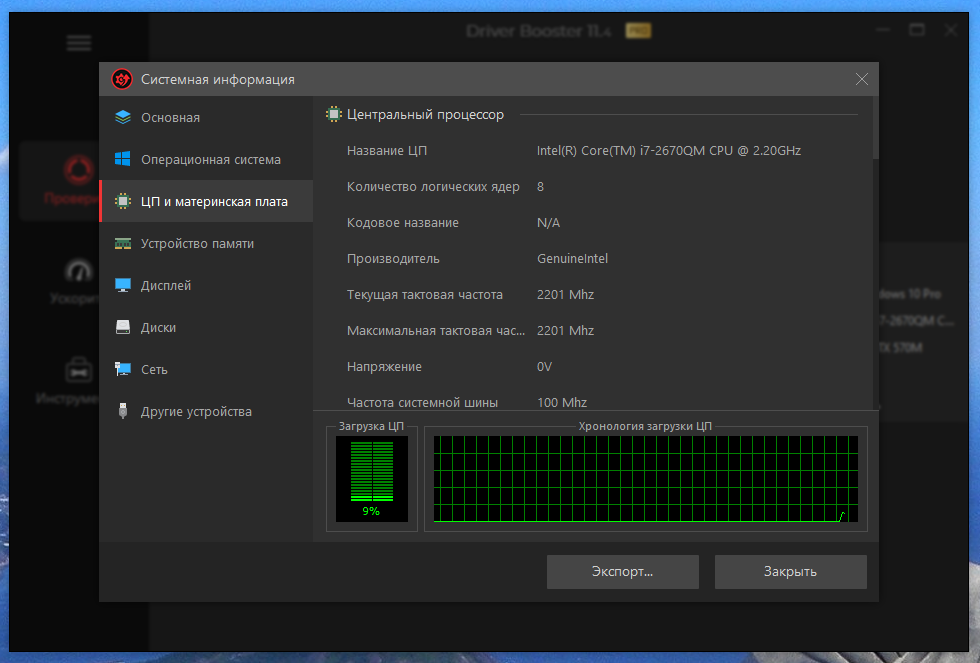Click the Кодовое название value N/A

[x=549, y=223]
